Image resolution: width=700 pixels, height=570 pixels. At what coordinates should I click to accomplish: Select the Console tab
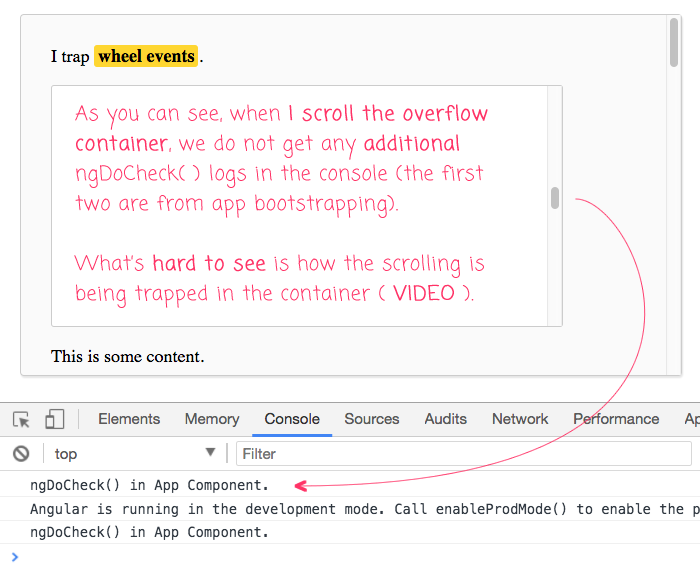pos(292,419)
